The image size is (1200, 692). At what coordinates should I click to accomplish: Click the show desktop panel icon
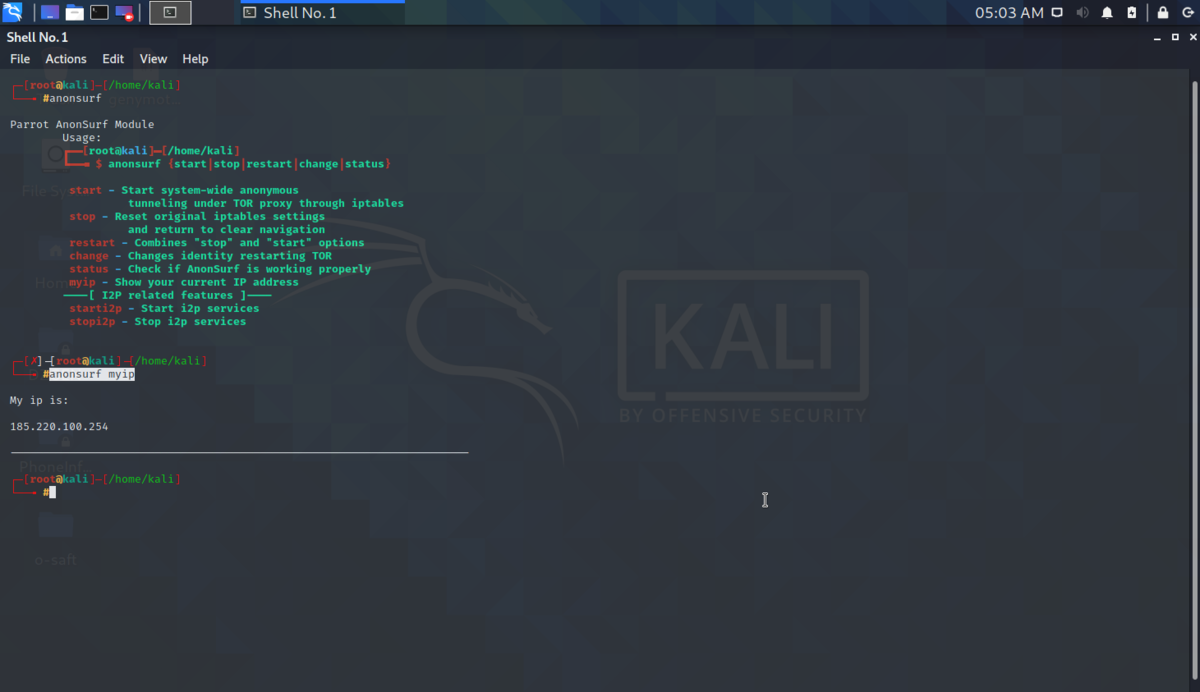point(50,13)
